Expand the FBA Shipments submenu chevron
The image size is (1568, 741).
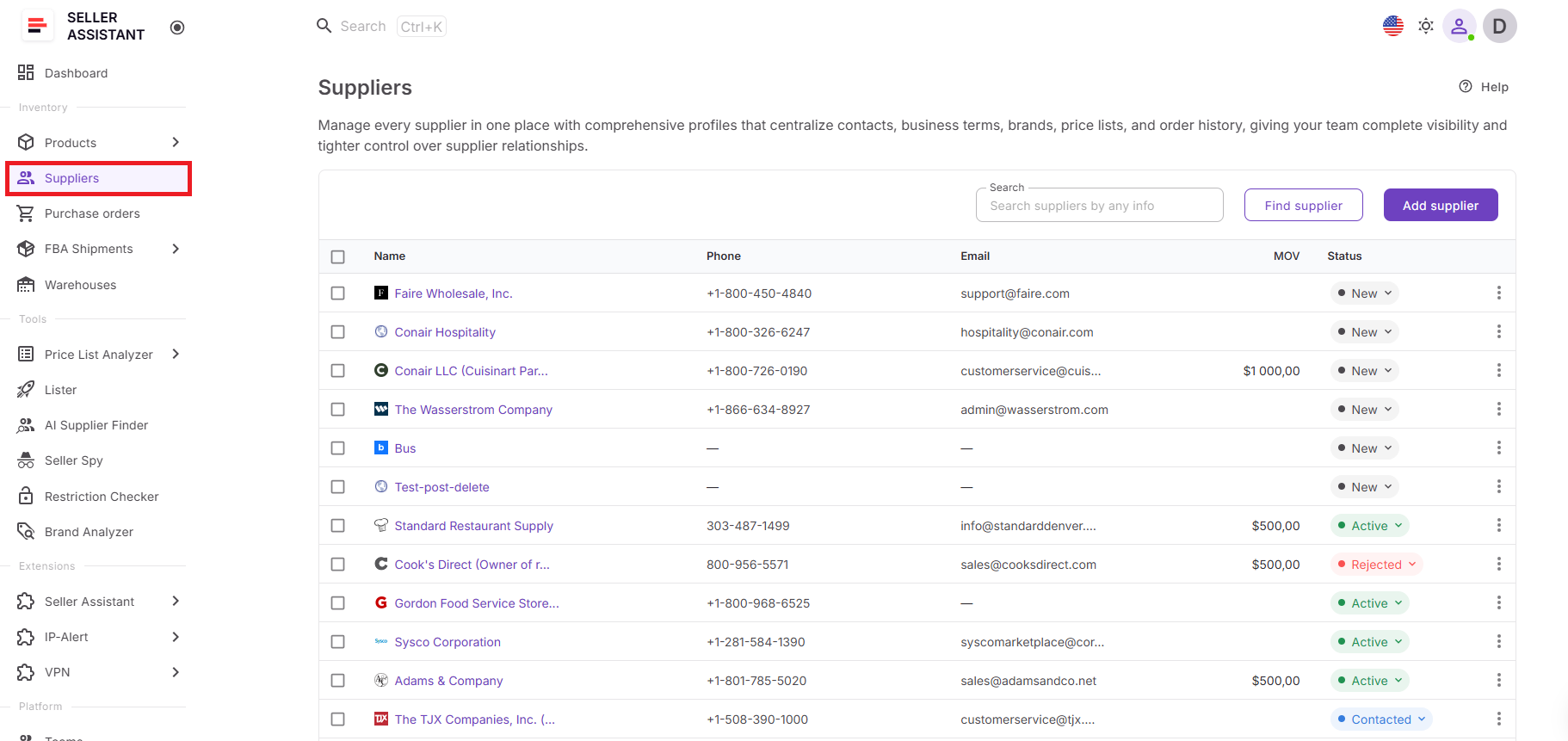pyautogui.click(x=176, y=249)
